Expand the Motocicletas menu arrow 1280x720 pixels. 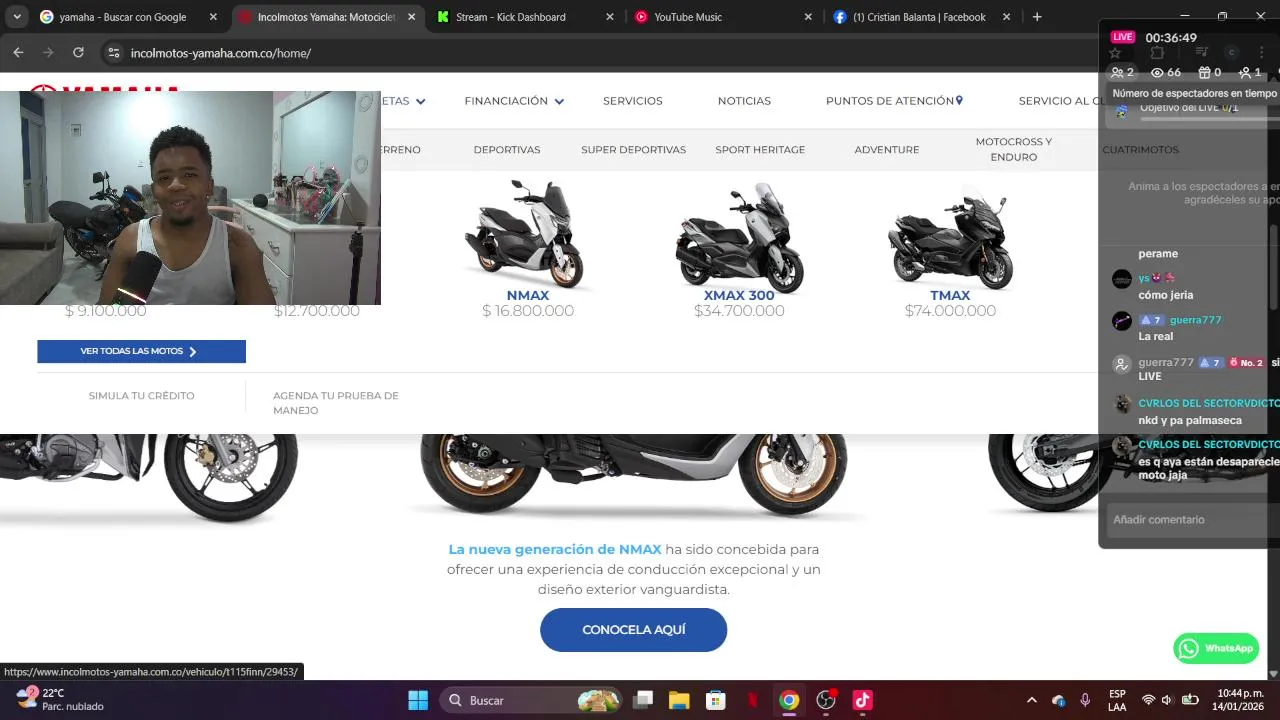[x=420, y=101]
